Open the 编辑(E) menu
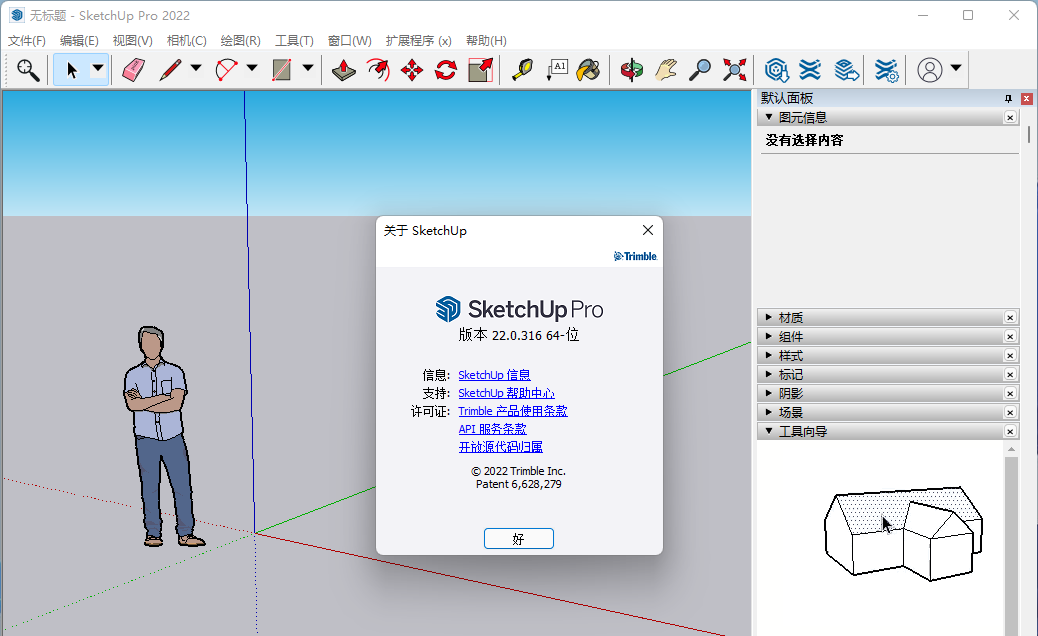 tap(79, 40)
